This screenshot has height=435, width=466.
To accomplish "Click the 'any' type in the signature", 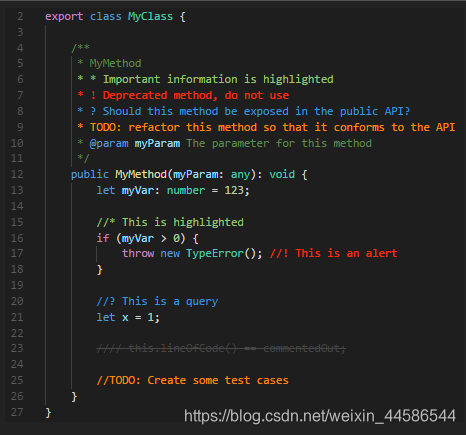I will pos(240,174).
